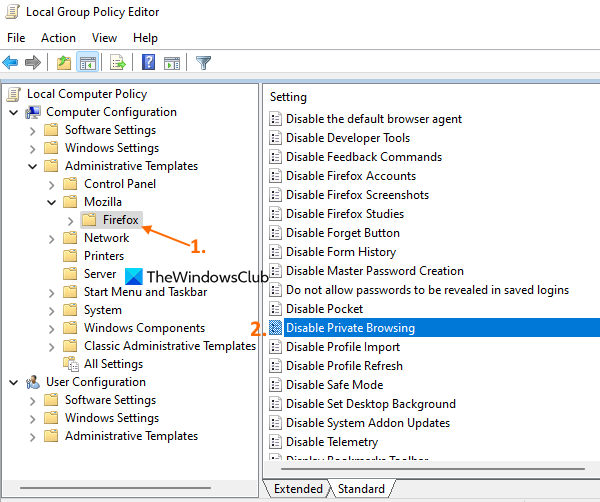
Task: Click the Server folder icon
Action: [x=70, y=274]
